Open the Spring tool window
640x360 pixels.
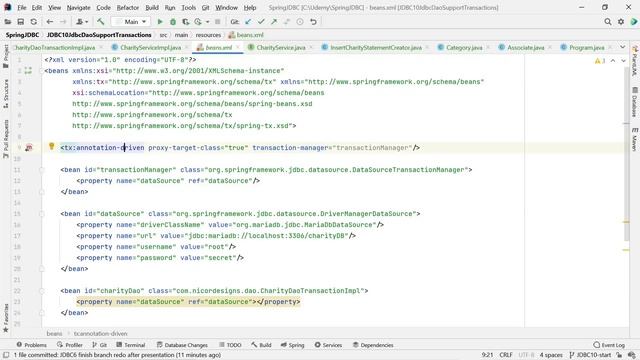click(292, 345)
